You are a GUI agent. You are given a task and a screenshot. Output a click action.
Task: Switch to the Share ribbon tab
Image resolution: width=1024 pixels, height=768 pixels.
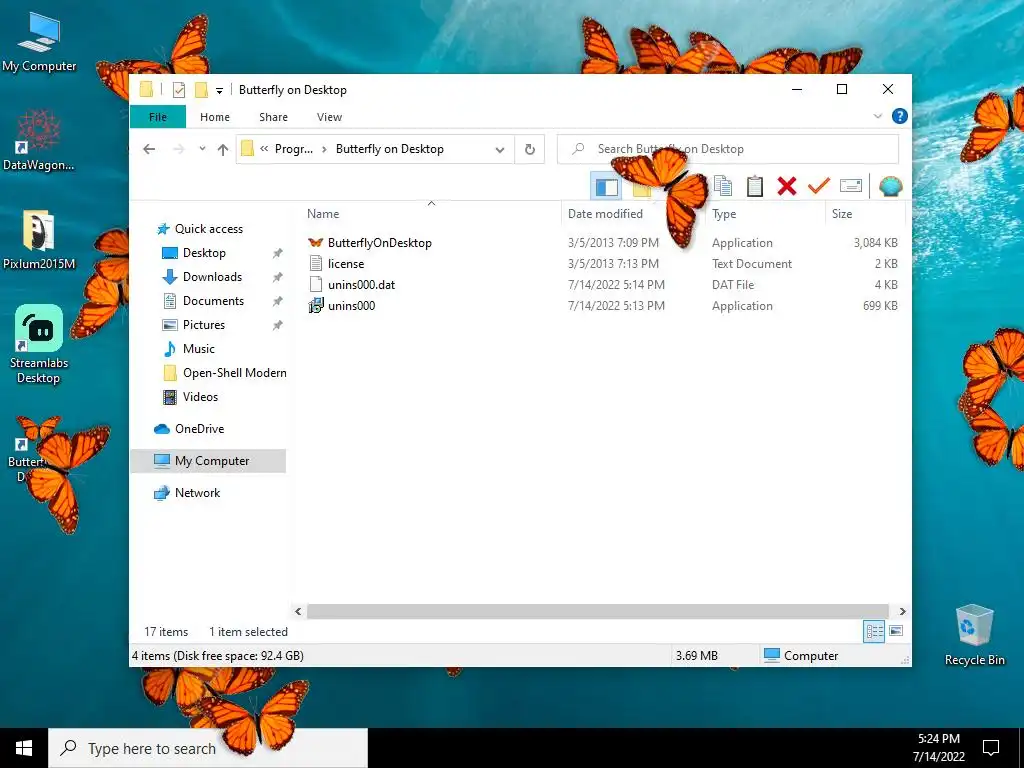pos(273,117)
